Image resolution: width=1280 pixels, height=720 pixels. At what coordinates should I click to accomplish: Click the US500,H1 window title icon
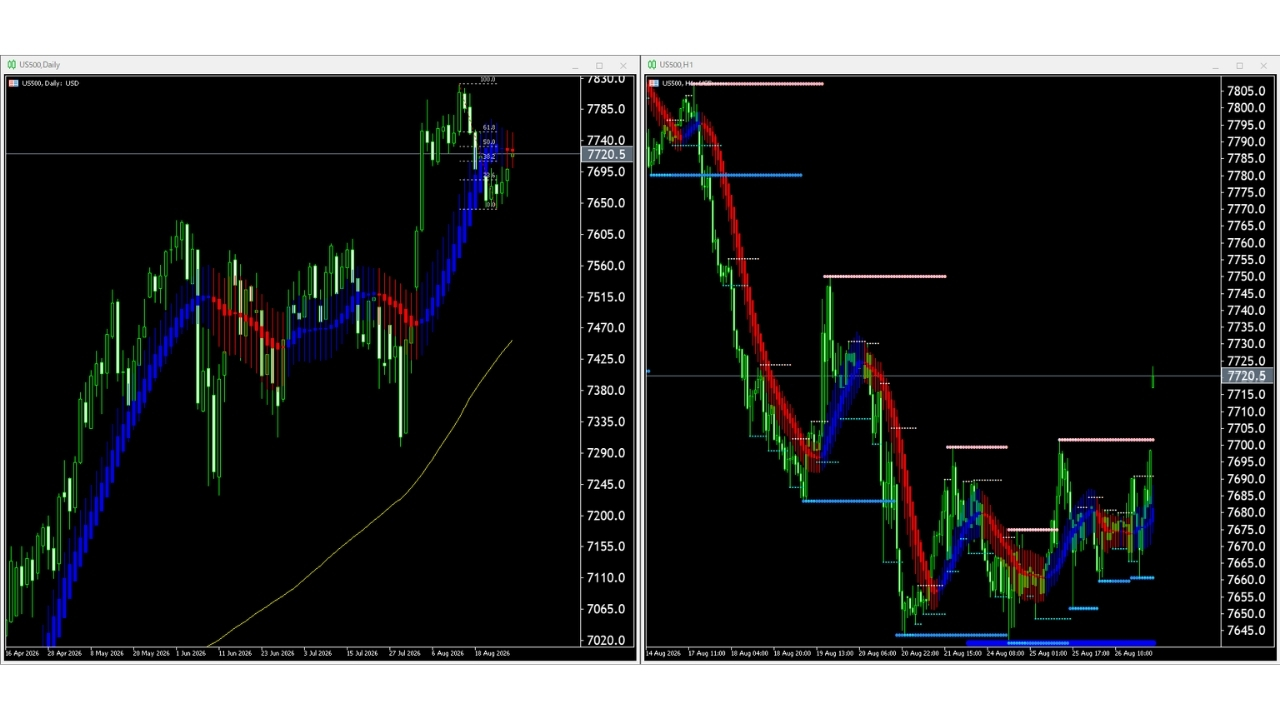pos(652,65)
